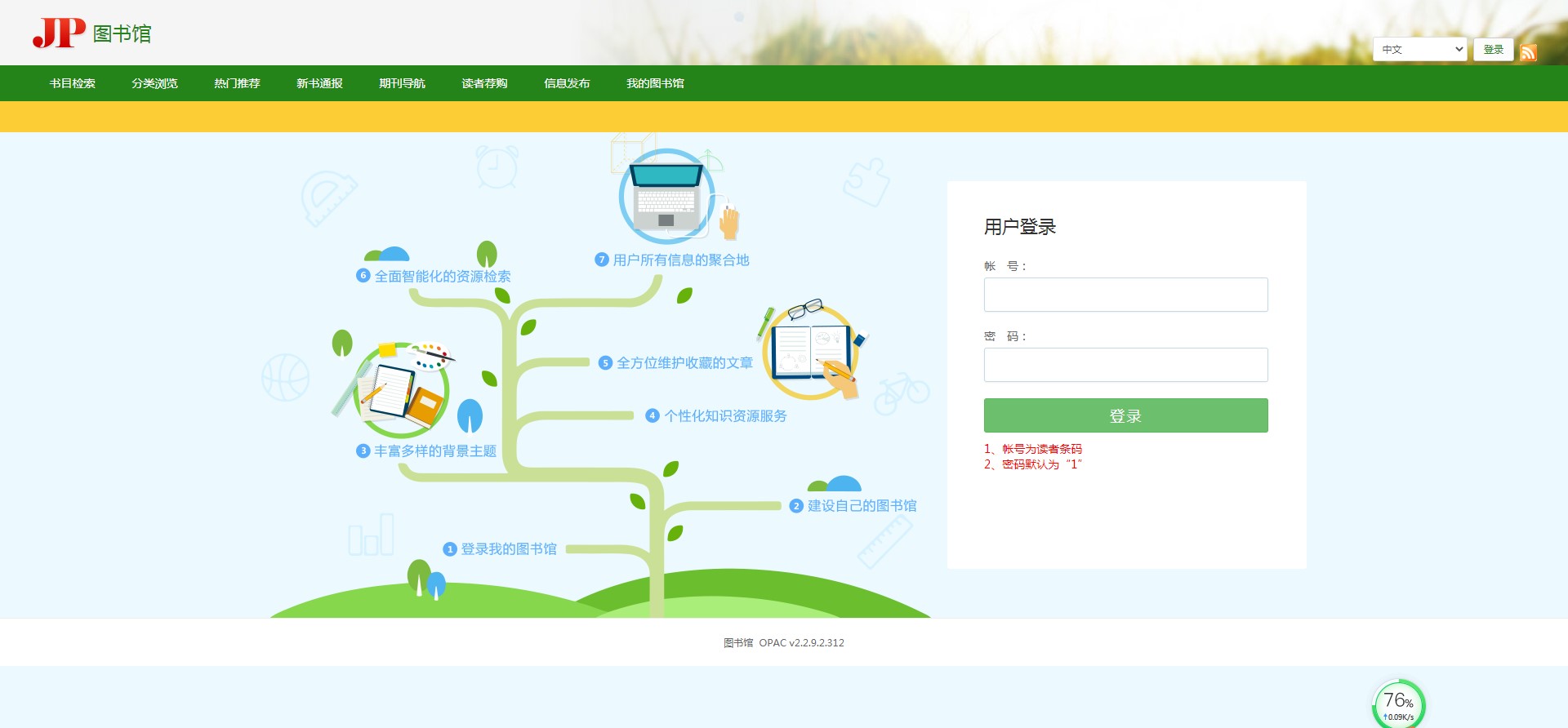
Task: Go to 分类浏览 in navigation bar
Action: point(154,83)
